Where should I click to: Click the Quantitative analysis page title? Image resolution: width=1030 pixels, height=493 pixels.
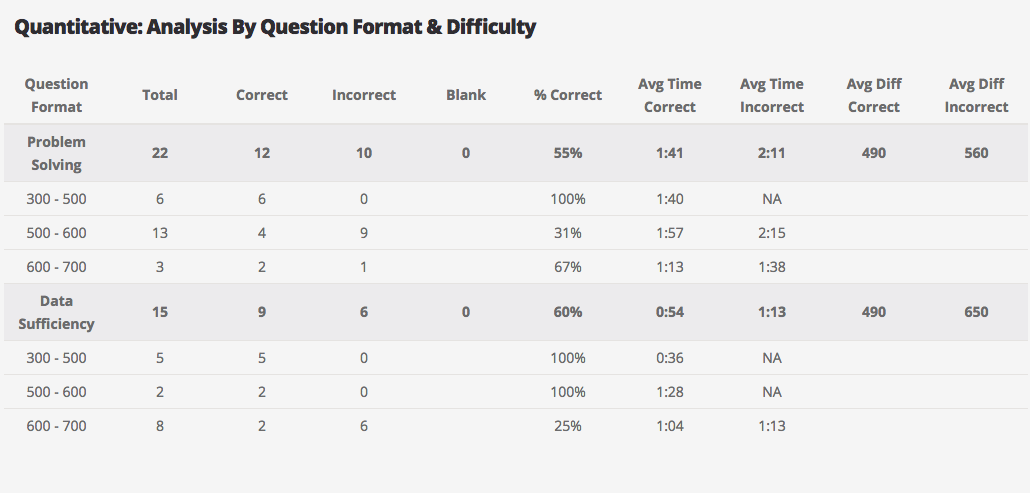(275, 27)
